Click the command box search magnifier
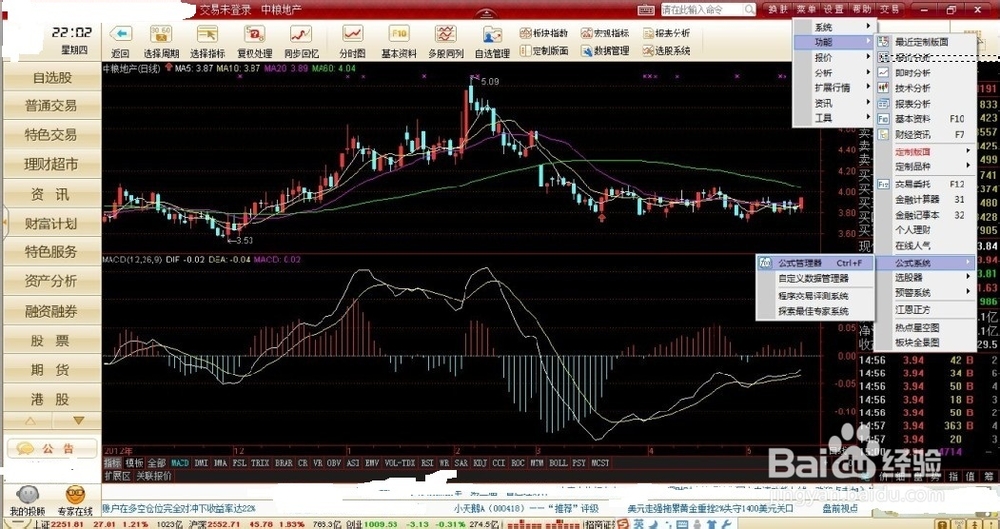The image size is (1000, 529). 750,10
